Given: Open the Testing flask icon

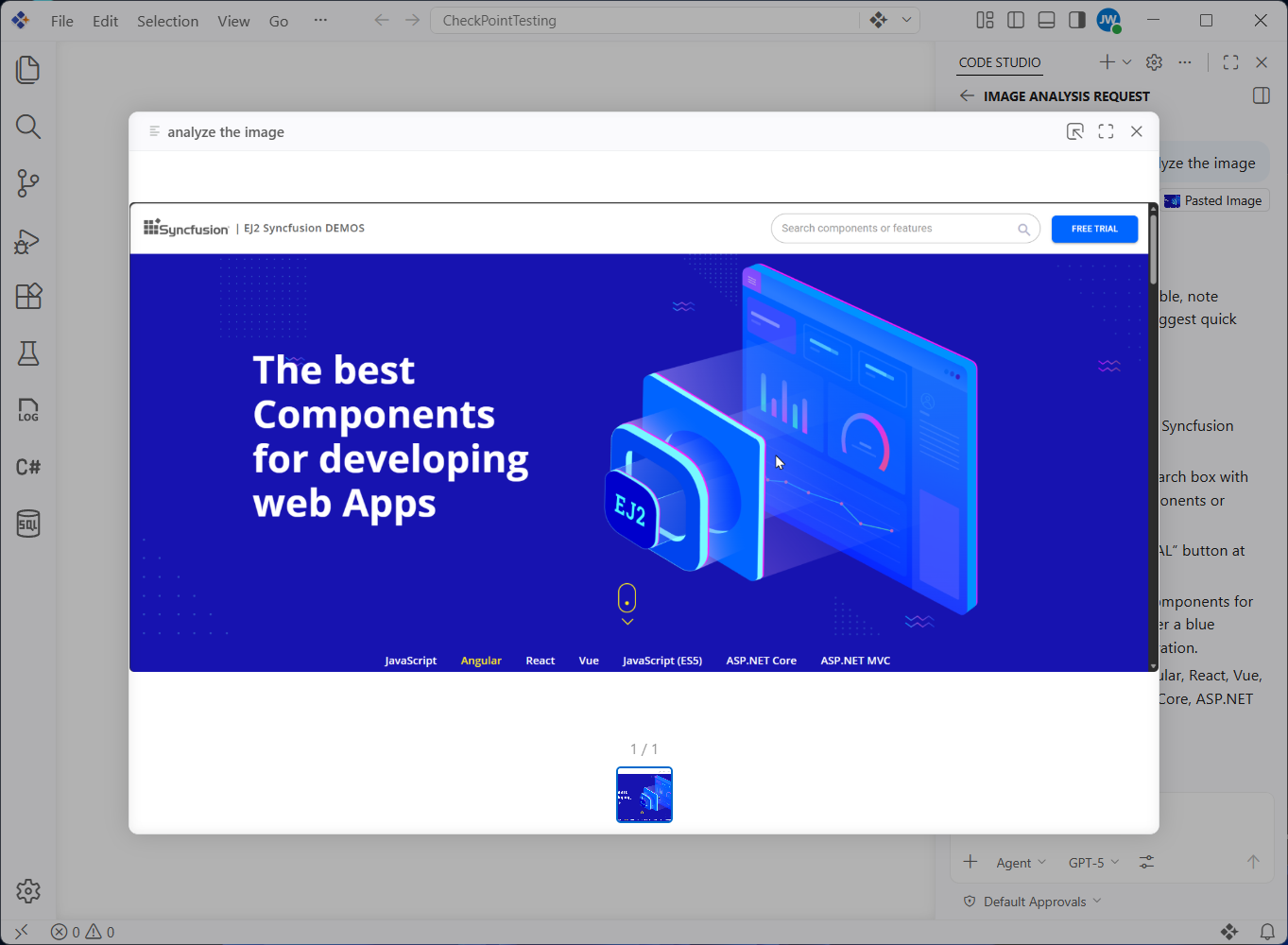Looking at the screenshot, I should click(28, 353).
